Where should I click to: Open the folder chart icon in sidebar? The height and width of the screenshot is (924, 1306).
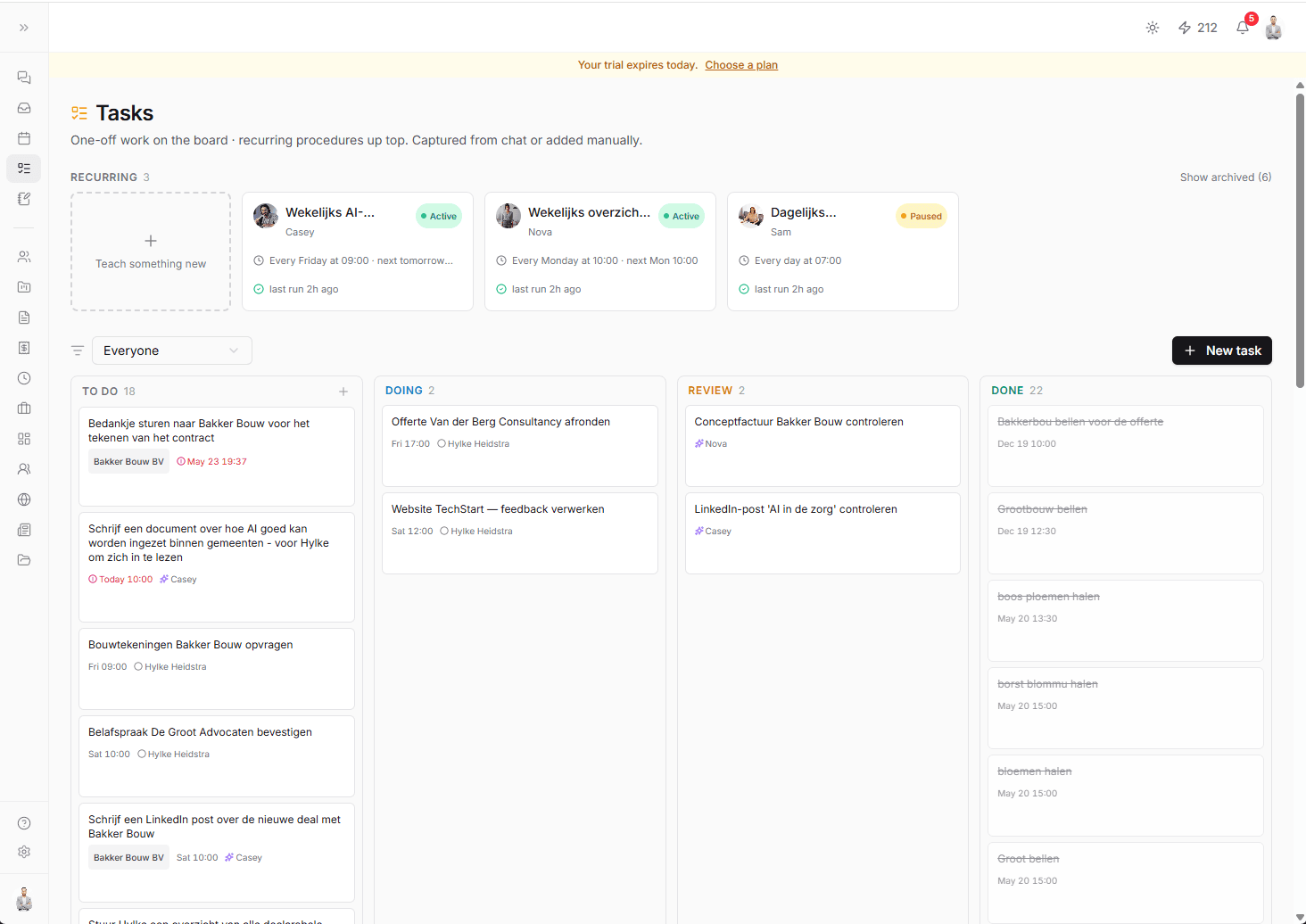24,287
